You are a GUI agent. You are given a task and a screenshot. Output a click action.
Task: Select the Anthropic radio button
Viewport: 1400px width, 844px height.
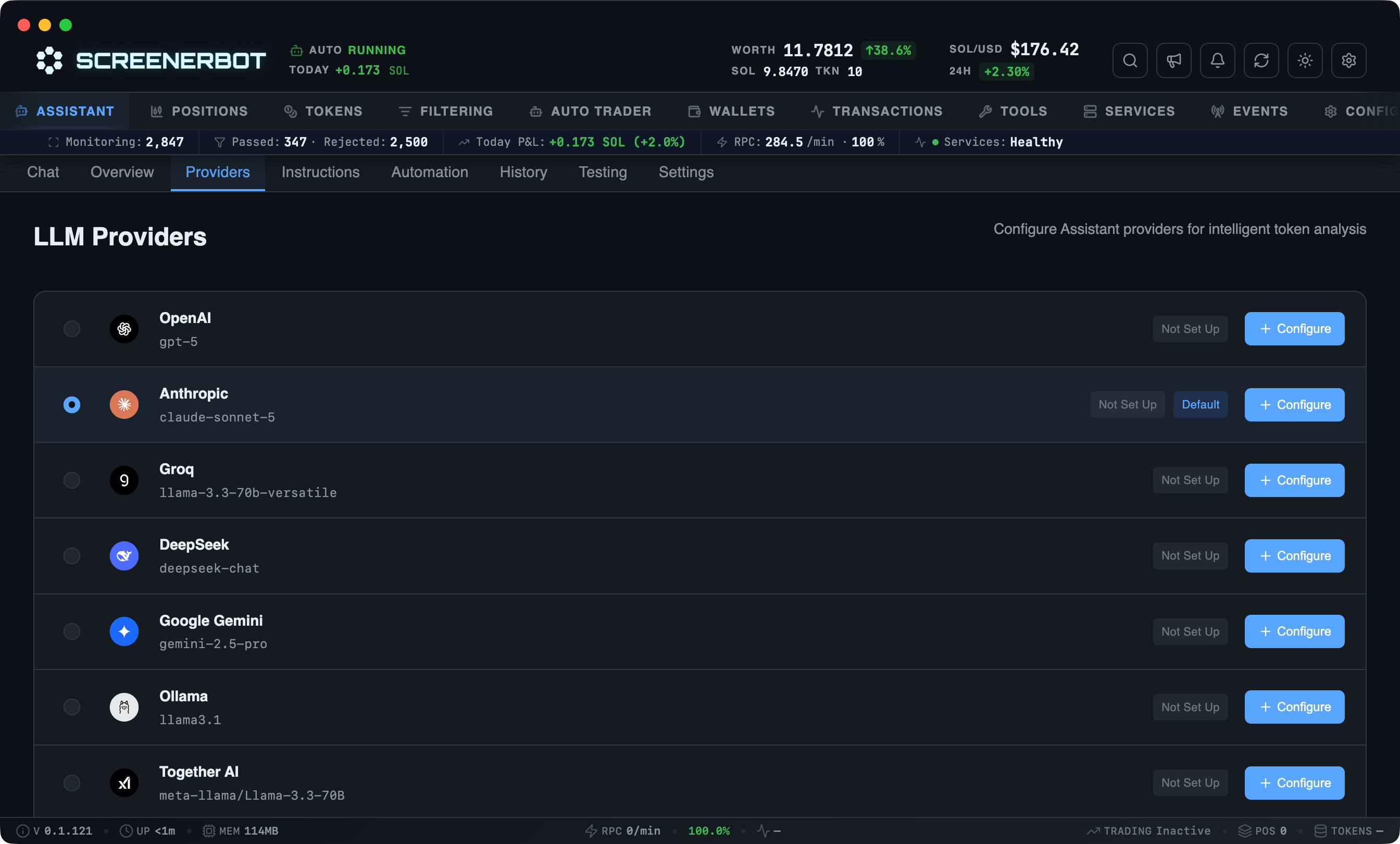click(71, 405)
